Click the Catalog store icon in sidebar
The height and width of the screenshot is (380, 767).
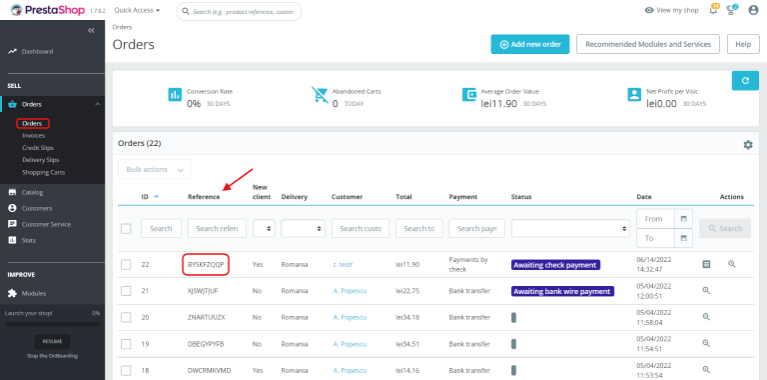pos(12,192)
